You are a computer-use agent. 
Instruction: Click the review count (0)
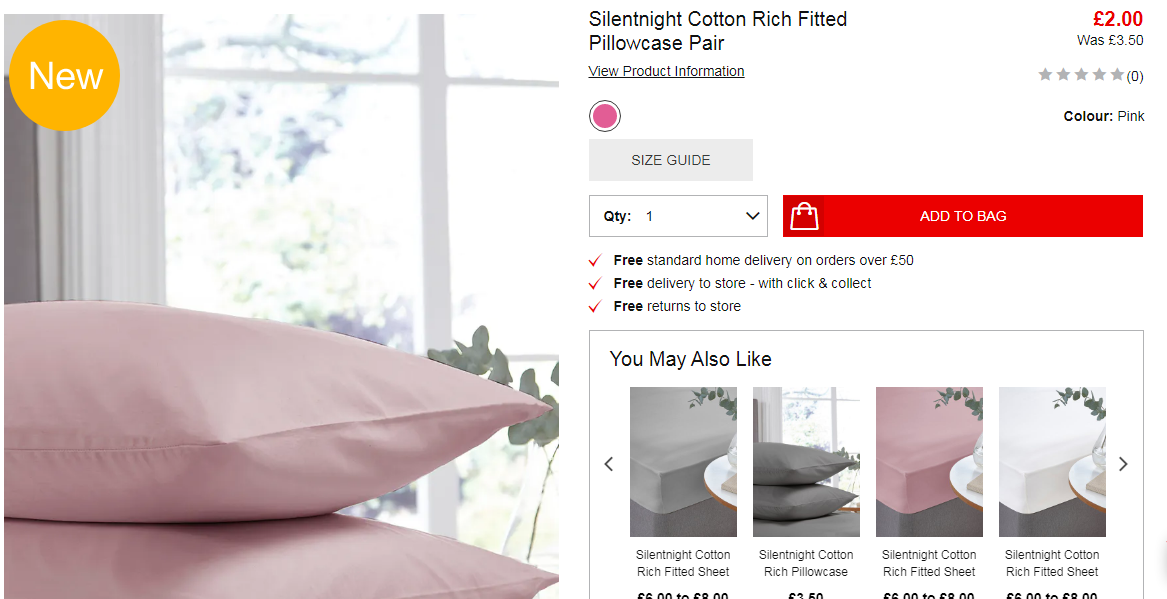1134,76
